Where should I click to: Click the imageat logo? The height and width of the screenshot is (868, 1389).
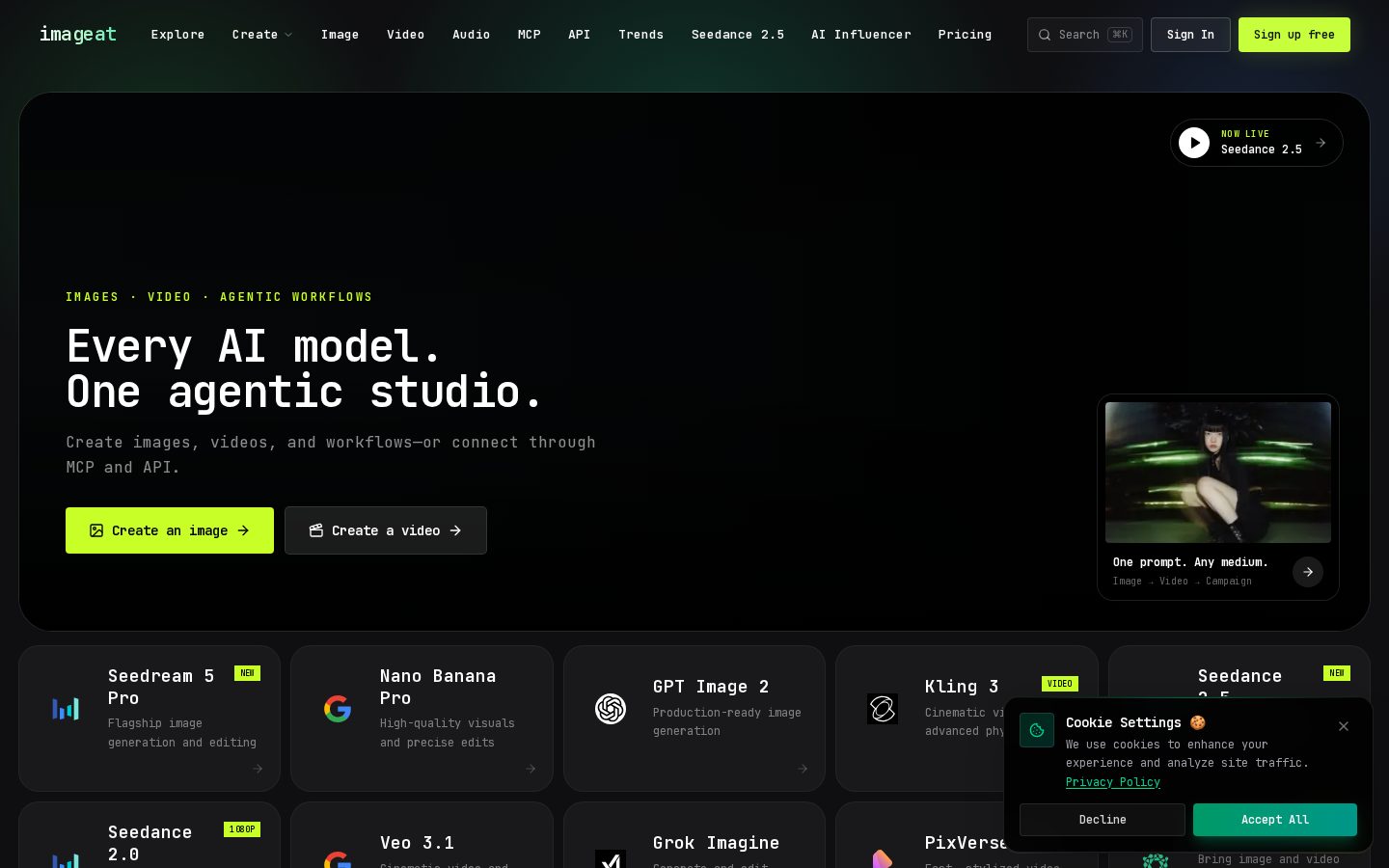(78, 35)
